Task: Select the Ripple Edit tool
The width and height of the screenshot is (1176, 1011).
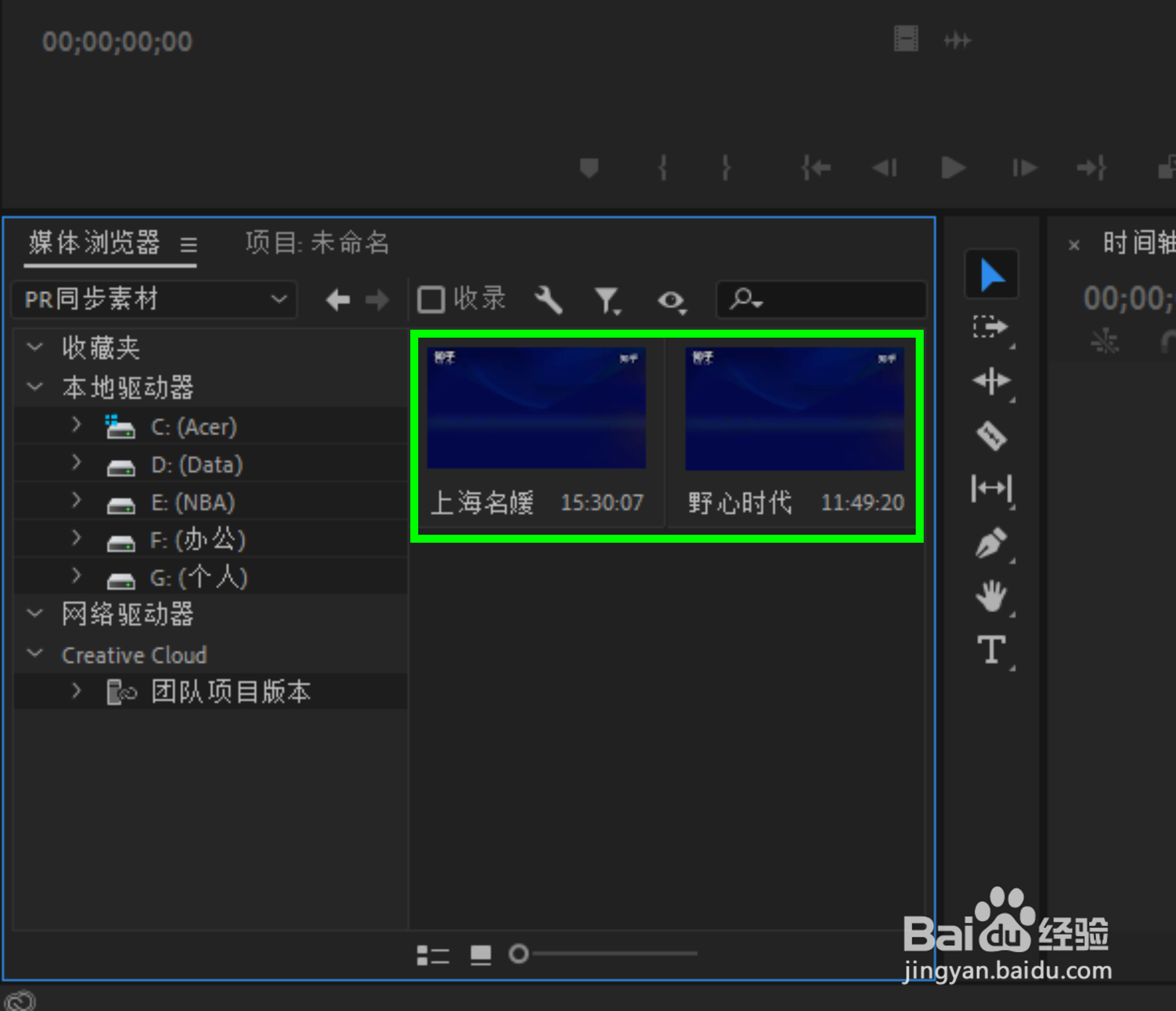Action: click(991, 381)
